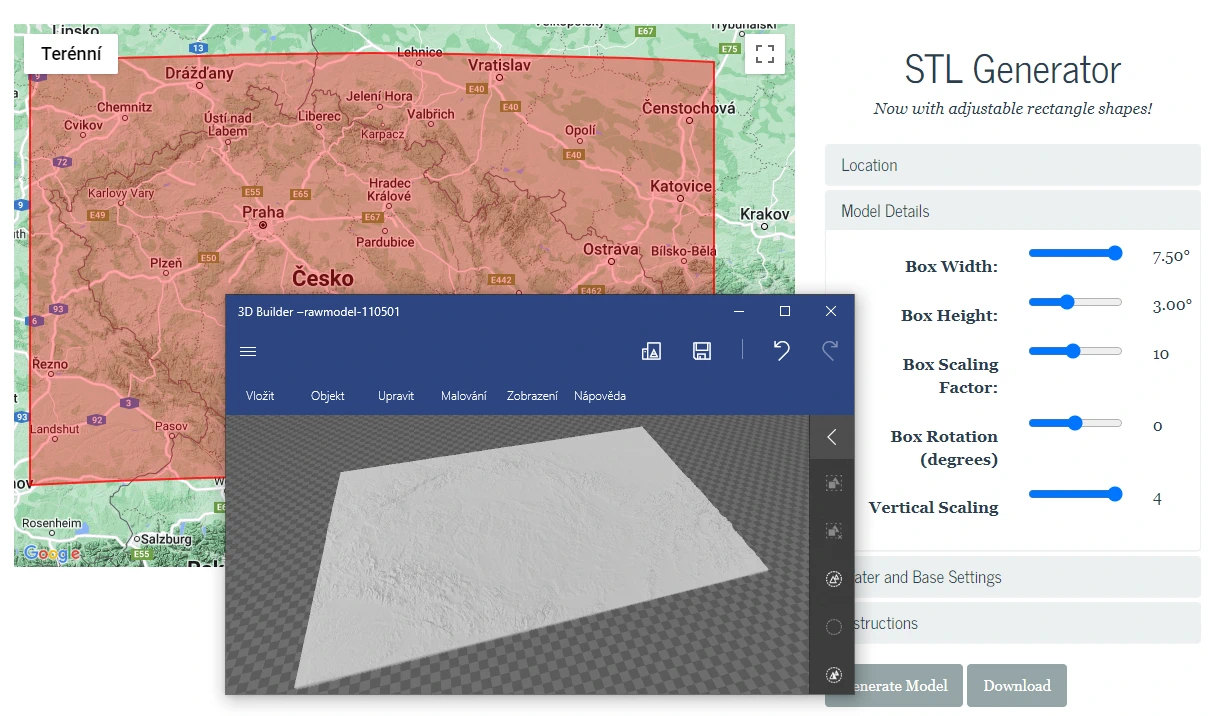1211x716 pixels.
Task: Click the Rosenheim label on the map
Action: tap(51, 523)
